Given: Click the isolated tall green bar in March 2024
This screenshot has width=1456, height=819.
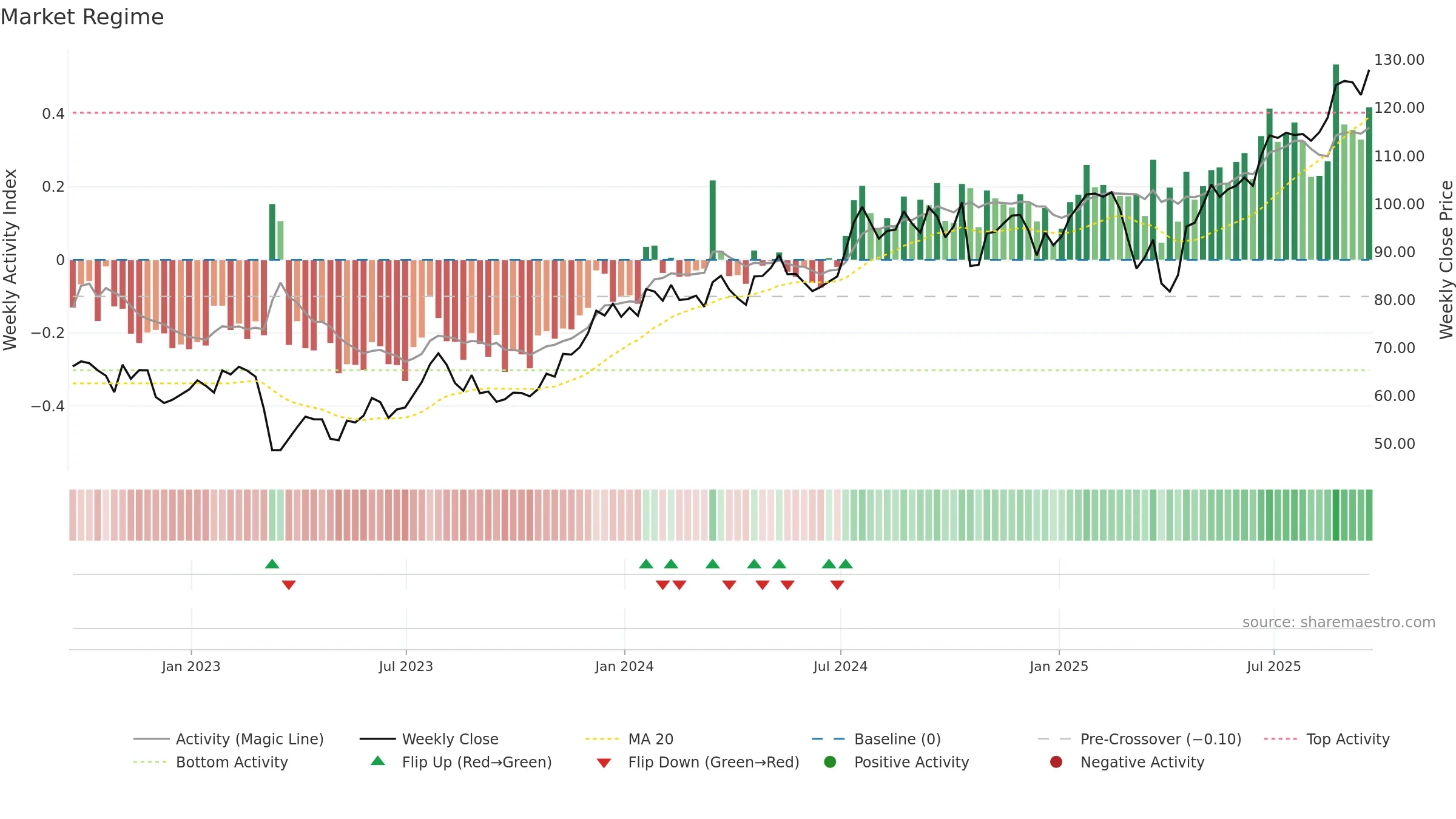Looking at the screenshot, I should coord(712,220).
